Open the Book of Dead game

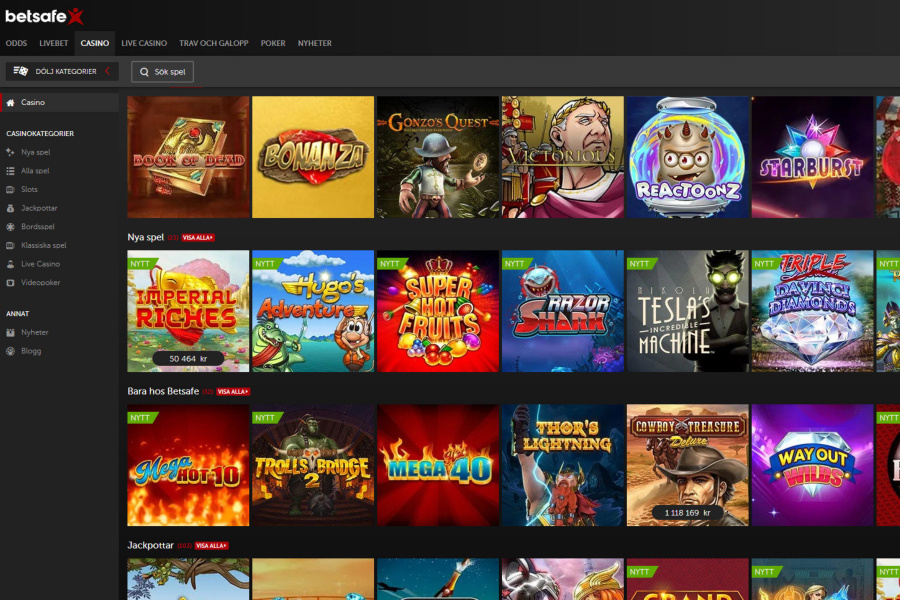click(188, 157)
